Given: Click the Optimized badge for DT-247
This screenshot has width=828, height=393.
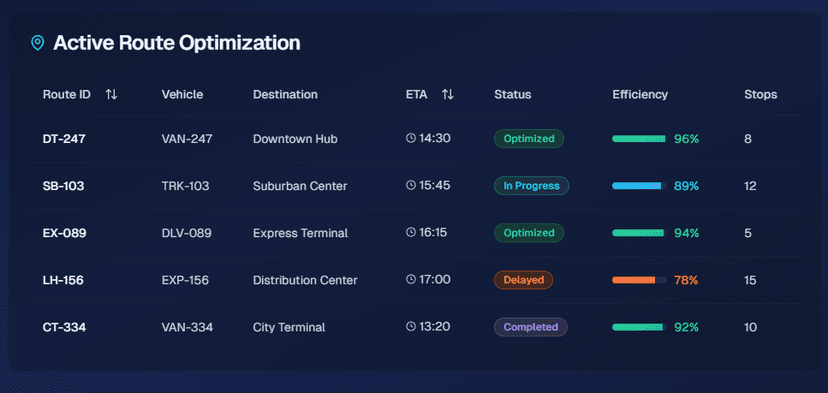Looking at the screenshot, I should [x=529, y=139].
